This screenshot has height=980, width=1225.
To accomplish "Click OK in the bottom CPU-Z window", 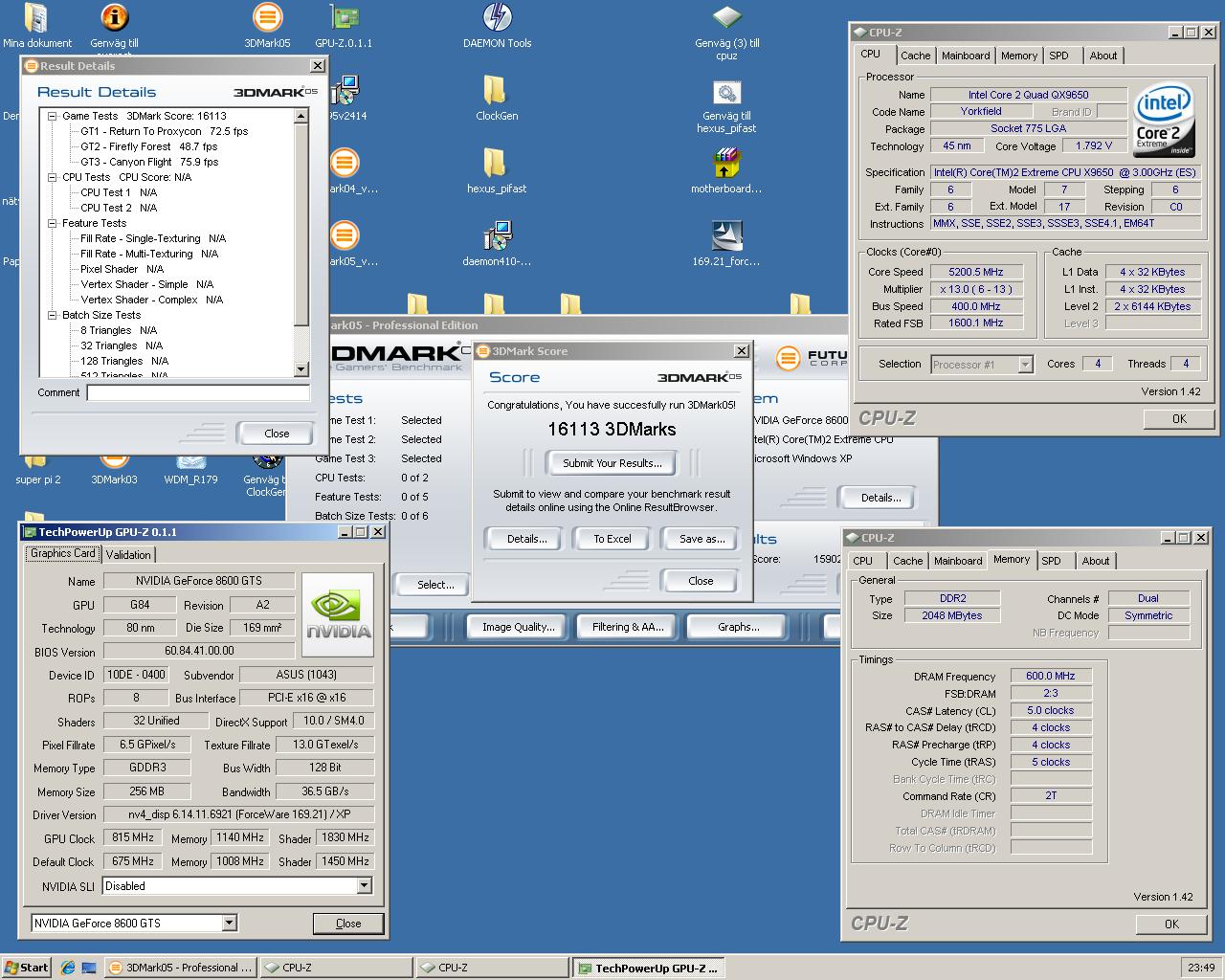I will [1171, 924].
